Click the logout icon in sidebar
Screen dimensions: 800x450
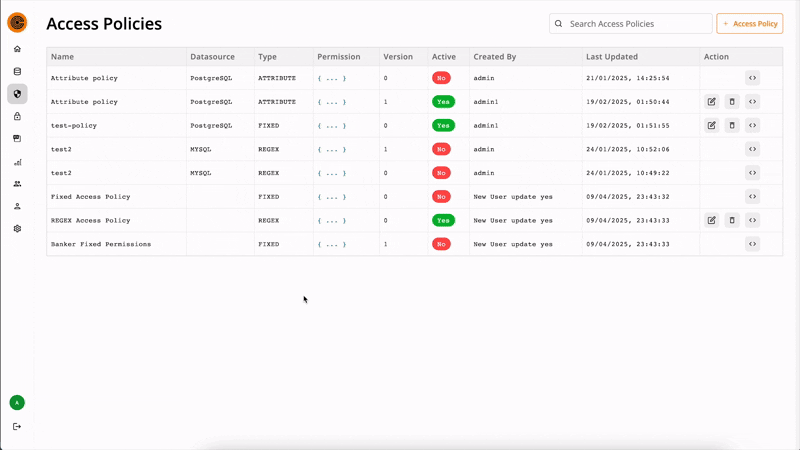[x=17, y=427]
